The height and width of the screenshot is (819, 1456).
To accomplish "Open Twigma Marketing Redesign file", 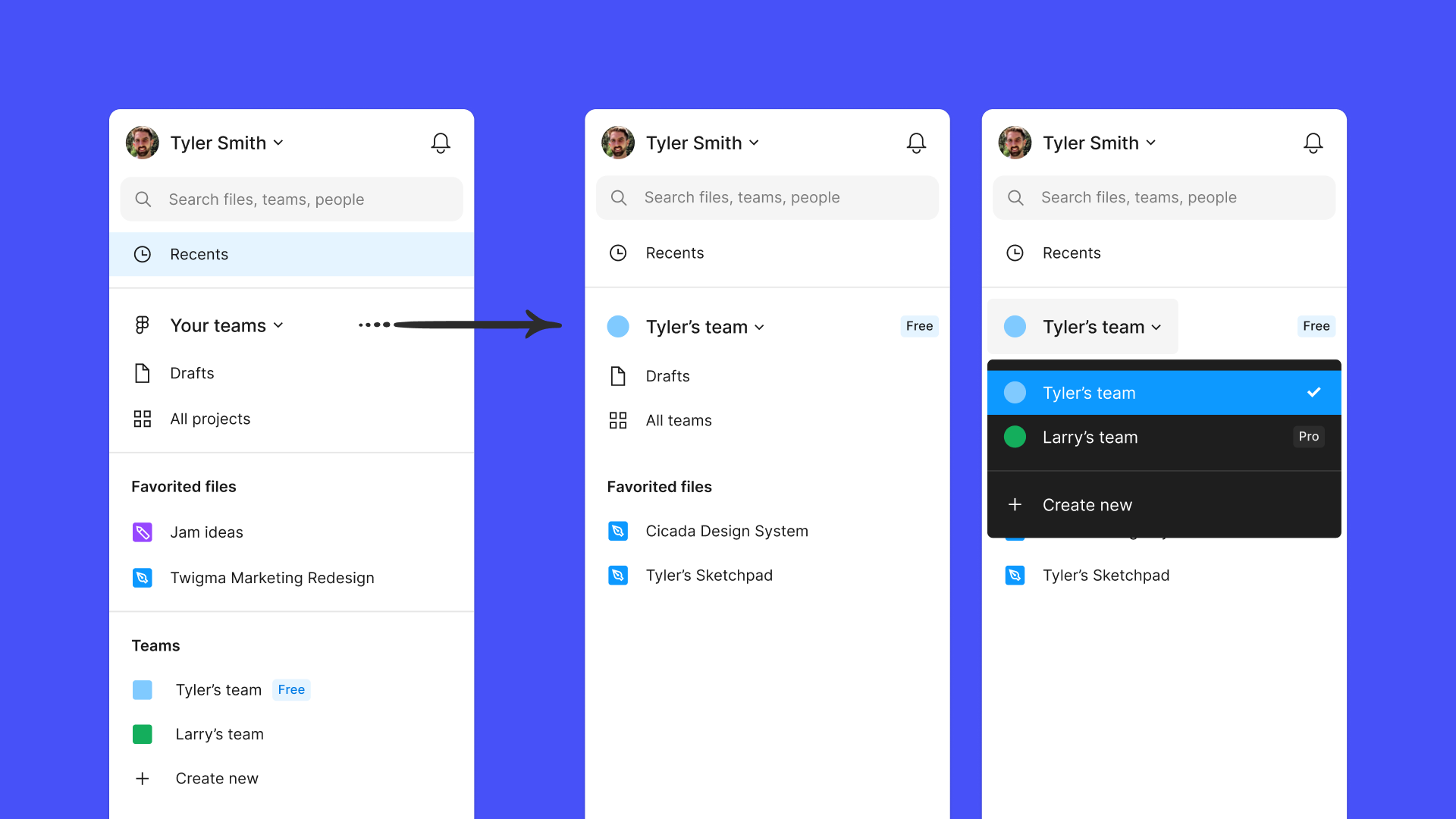I will click(x=271, y=578).
